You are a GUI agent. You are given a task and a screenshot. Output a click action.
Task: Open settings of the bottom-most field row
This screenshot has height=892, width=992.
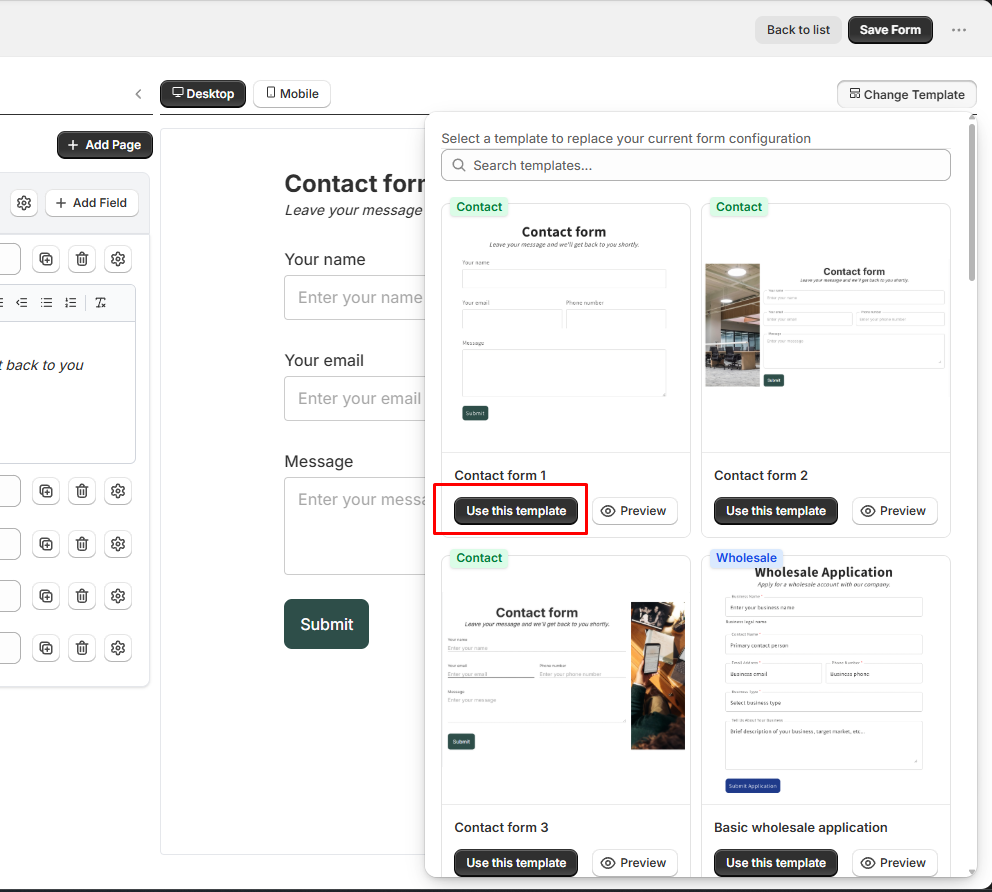pos(118,648)
